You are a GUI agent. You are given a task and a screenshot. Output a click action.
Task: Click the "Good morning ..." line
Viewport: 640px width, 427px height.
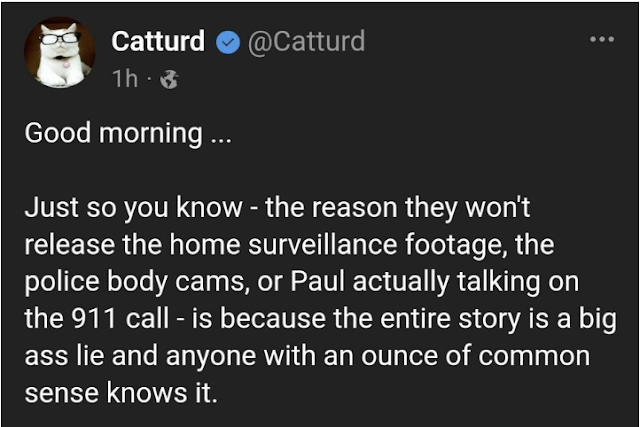point(127,133)
